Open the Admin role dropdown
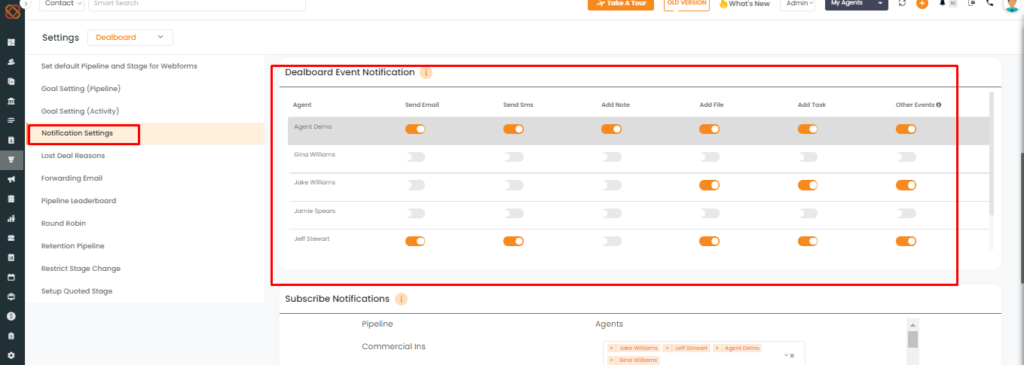The height and width of the screenshot is (365, 1024). pyautogui.click(x=798, y=4)
